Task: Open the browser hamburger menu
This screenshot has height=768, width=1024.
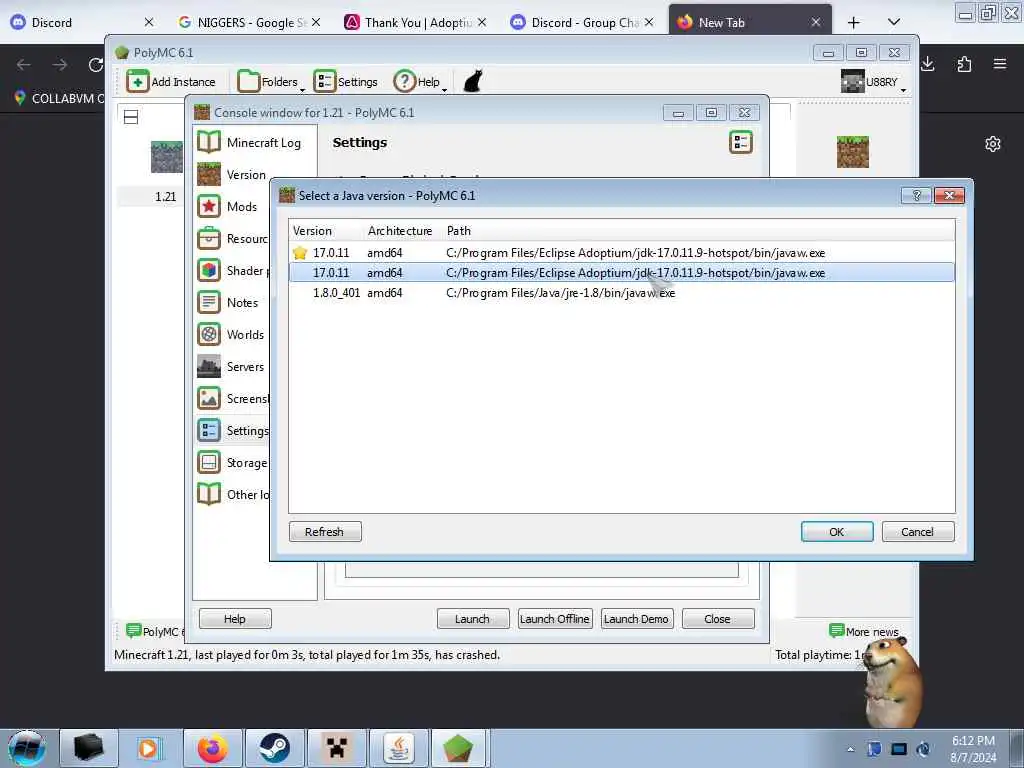Action: coord(1000,64)
